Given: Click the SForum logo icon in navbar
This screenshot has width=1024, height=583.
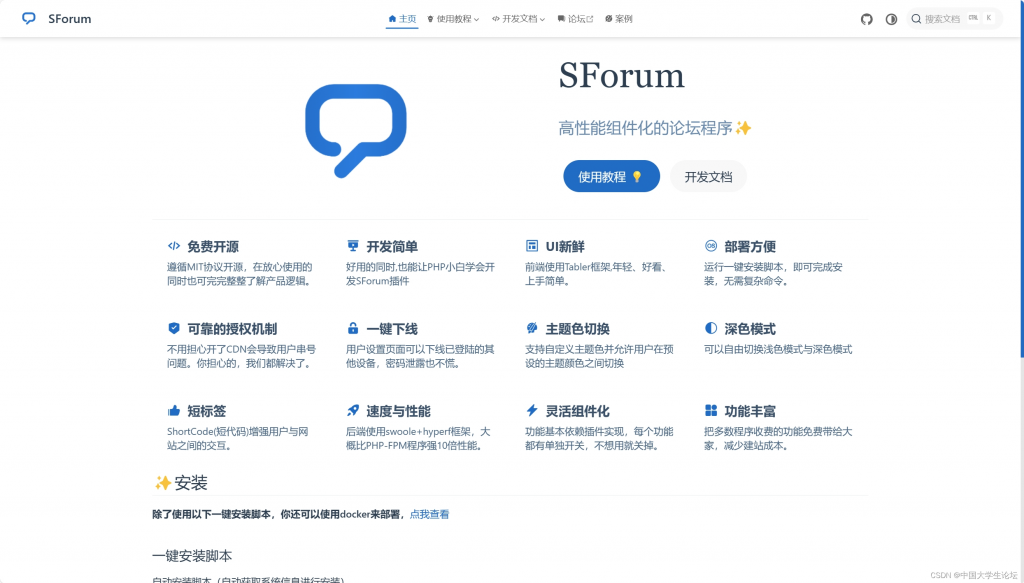Looking at the screenshot, I should pos(29,18).
